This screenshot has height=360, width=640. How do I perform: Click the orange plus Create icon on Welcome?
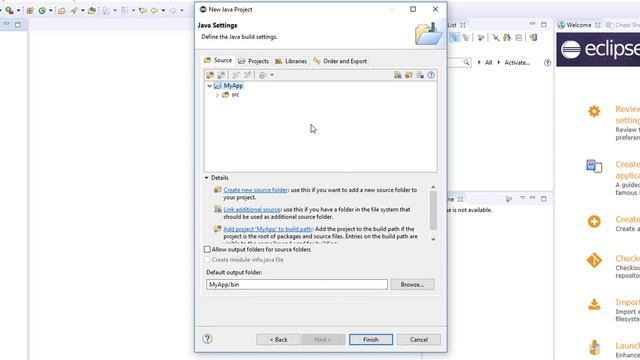click(594, 222)
